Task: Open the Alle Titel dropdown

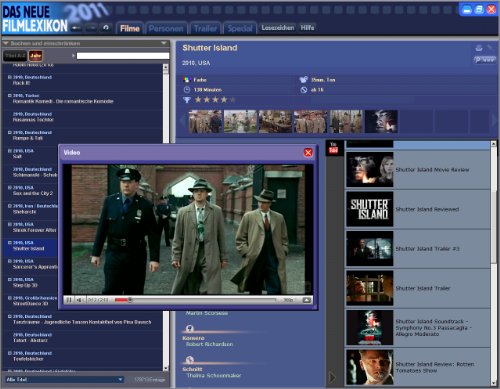Action: [64, 379]
